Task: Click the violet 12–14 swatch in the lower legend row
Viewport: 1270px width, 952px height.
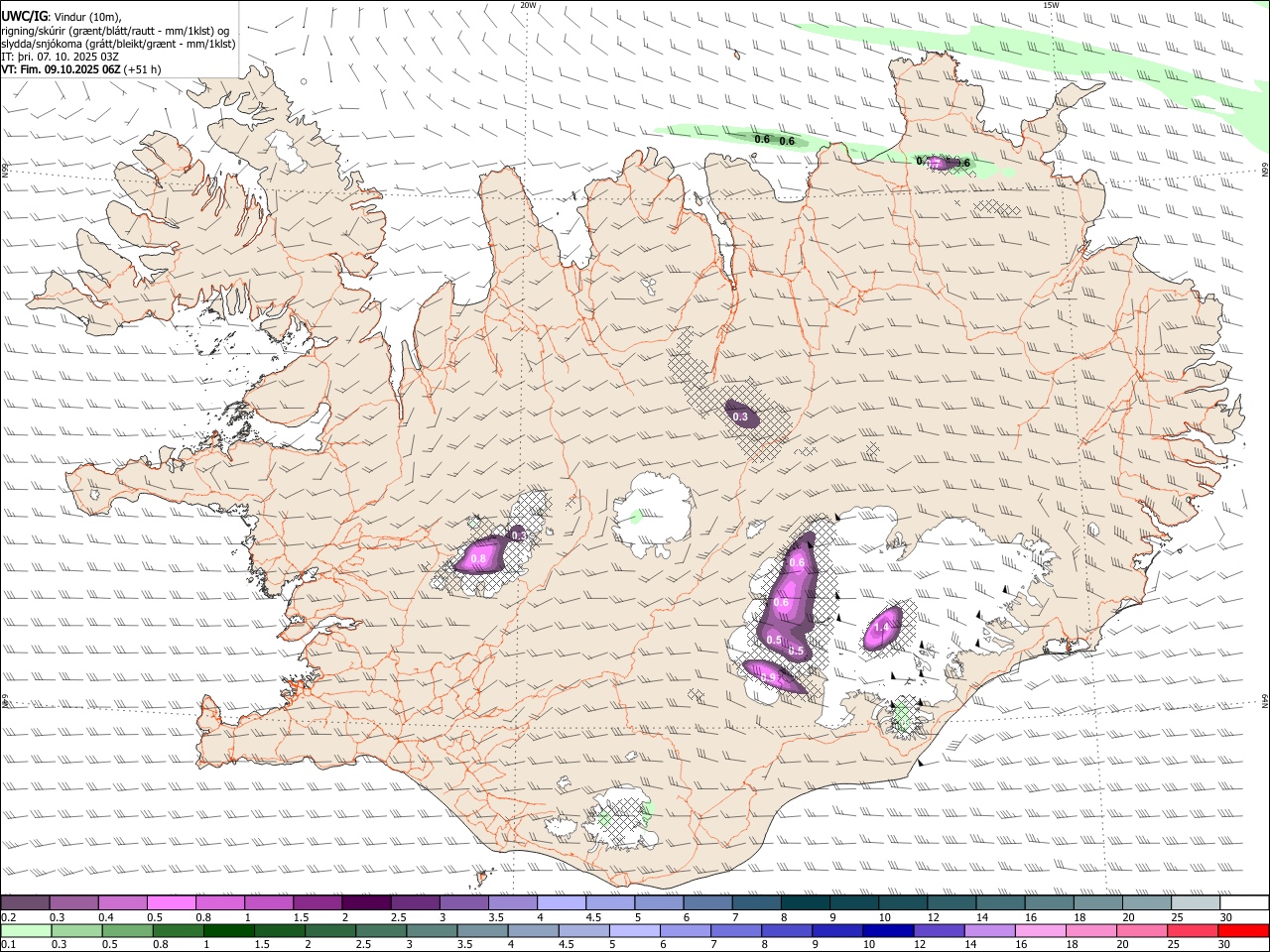Action: click(x=939, y=930)
